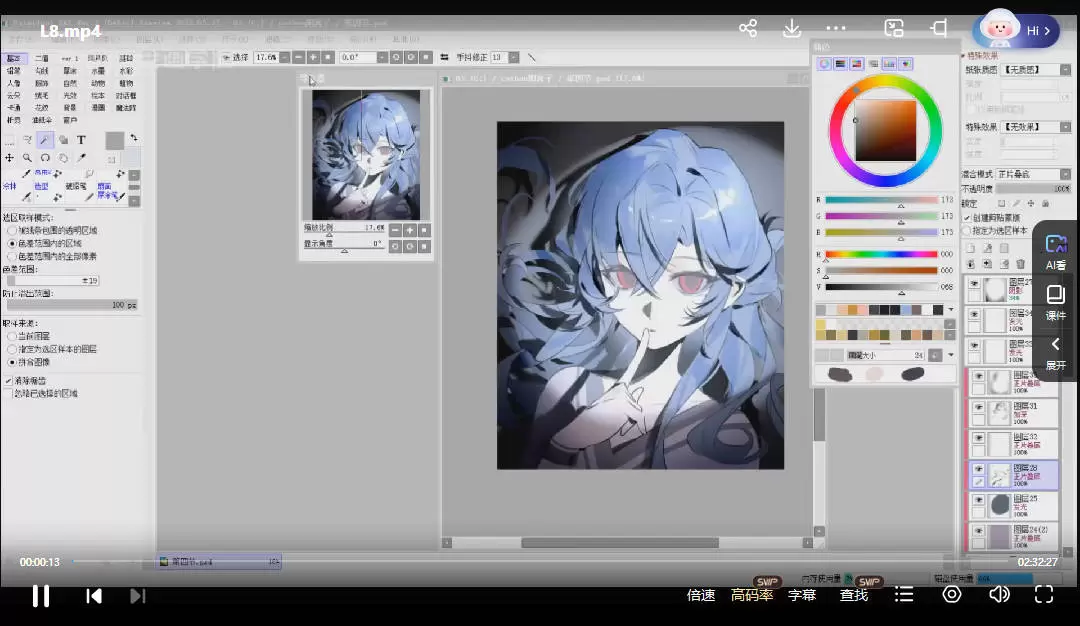Viewport: 1080px width, 626px height.
Task: Select 色差范围内的区域 radio button
Action: coord(12,243)
